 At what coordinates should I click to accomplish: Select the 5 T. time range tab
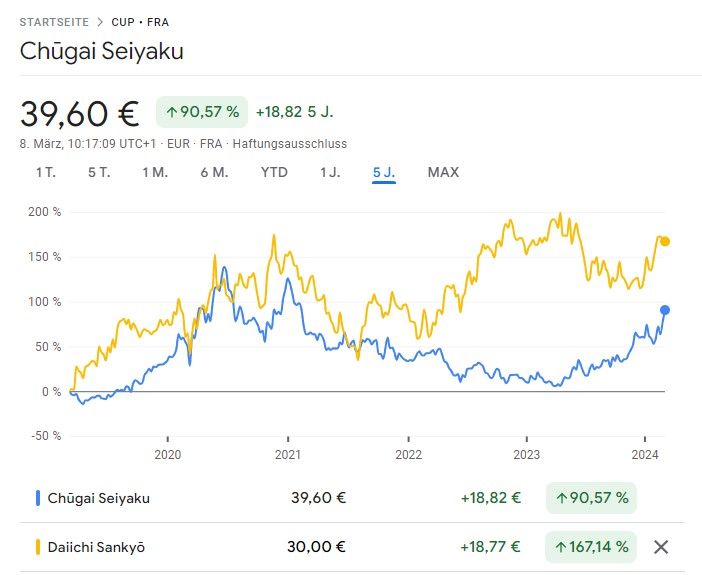98,172
